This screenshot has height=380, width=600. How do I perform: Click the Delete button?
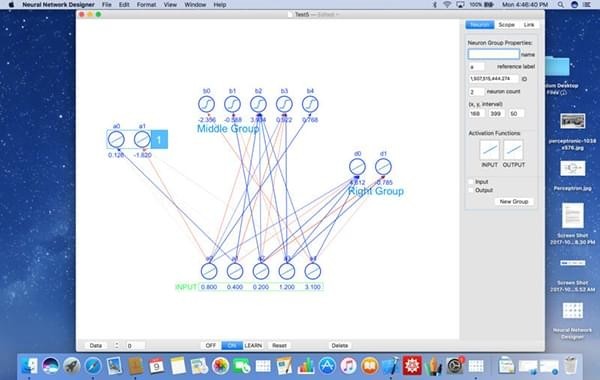pyautogui.click(x=339, y=346)
